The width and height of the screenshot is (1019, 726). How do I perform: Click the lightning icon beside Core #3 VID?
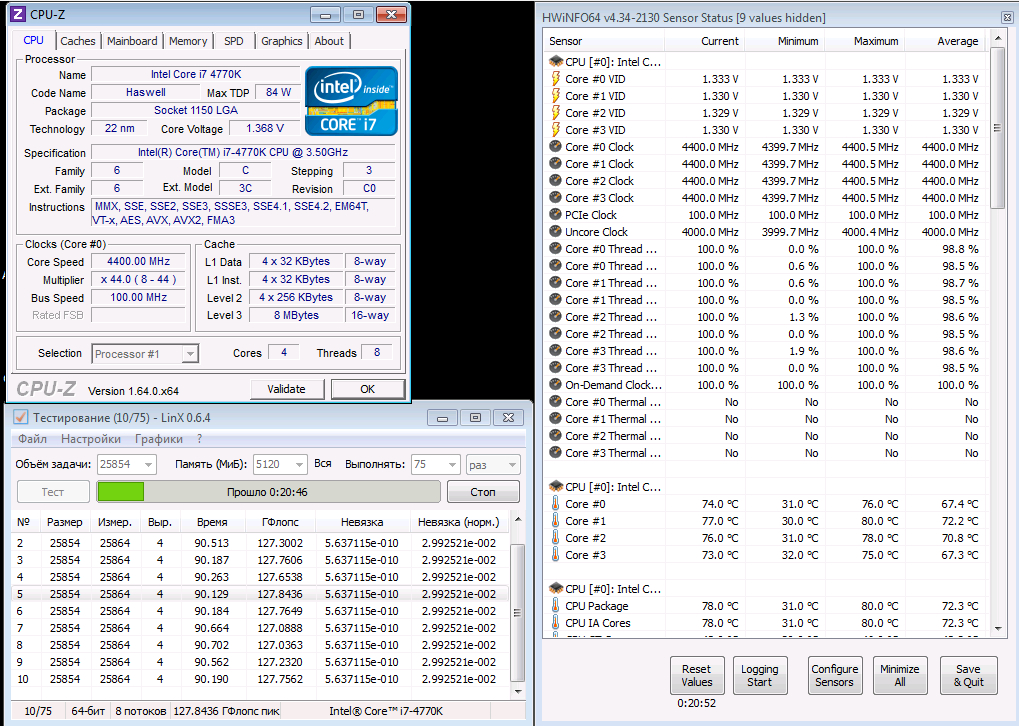(x=556, y=129)
